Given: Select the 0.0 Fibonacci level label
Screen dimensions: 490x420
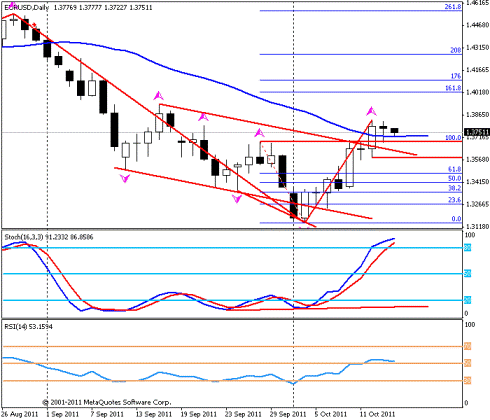Looking at the screenshot, I should (x=456, y=219).
